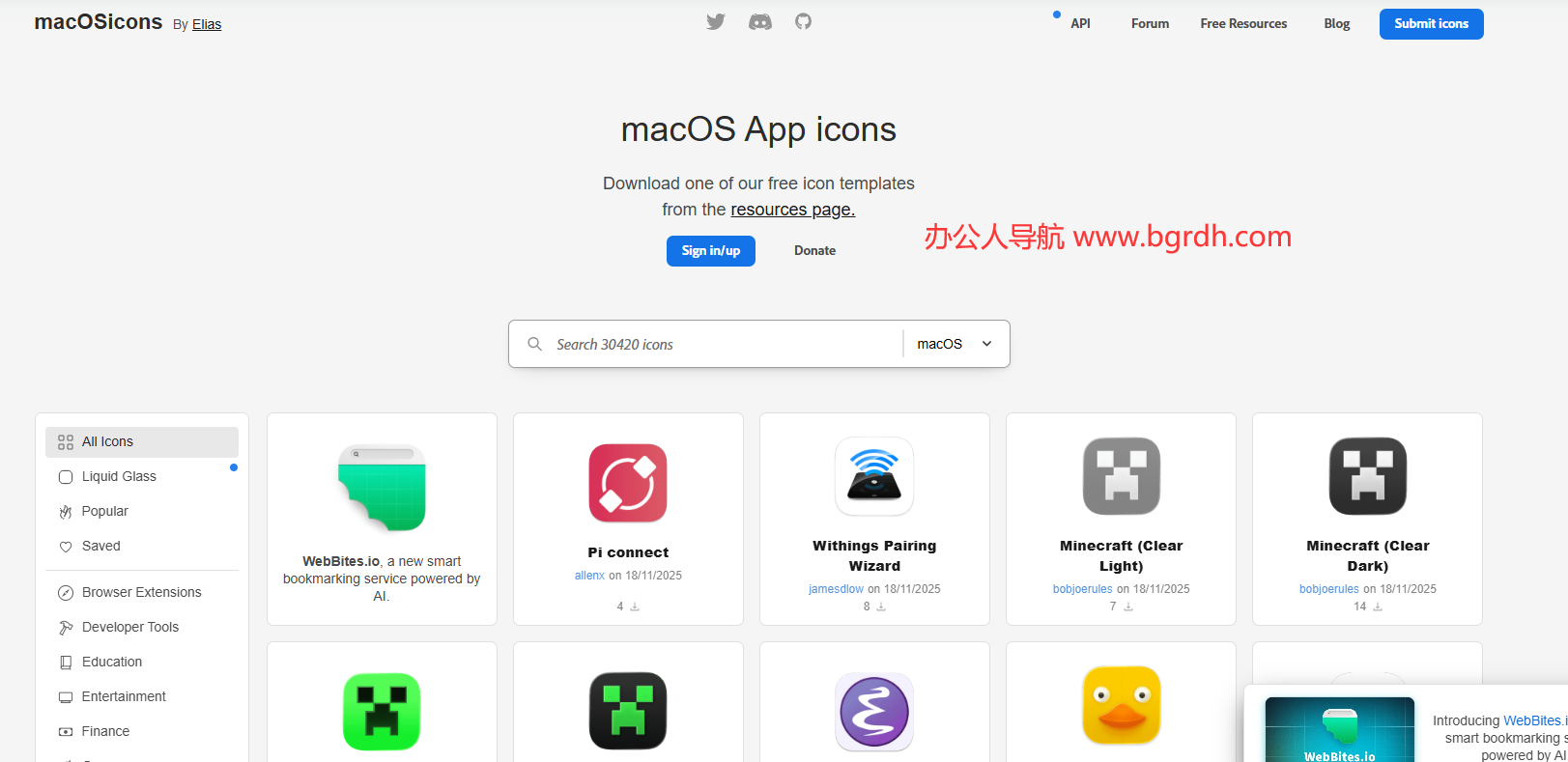Download the Withings Pairing Wizard icon
Image resolution: width=1568 pixels, height=762 pixels.
881,607
